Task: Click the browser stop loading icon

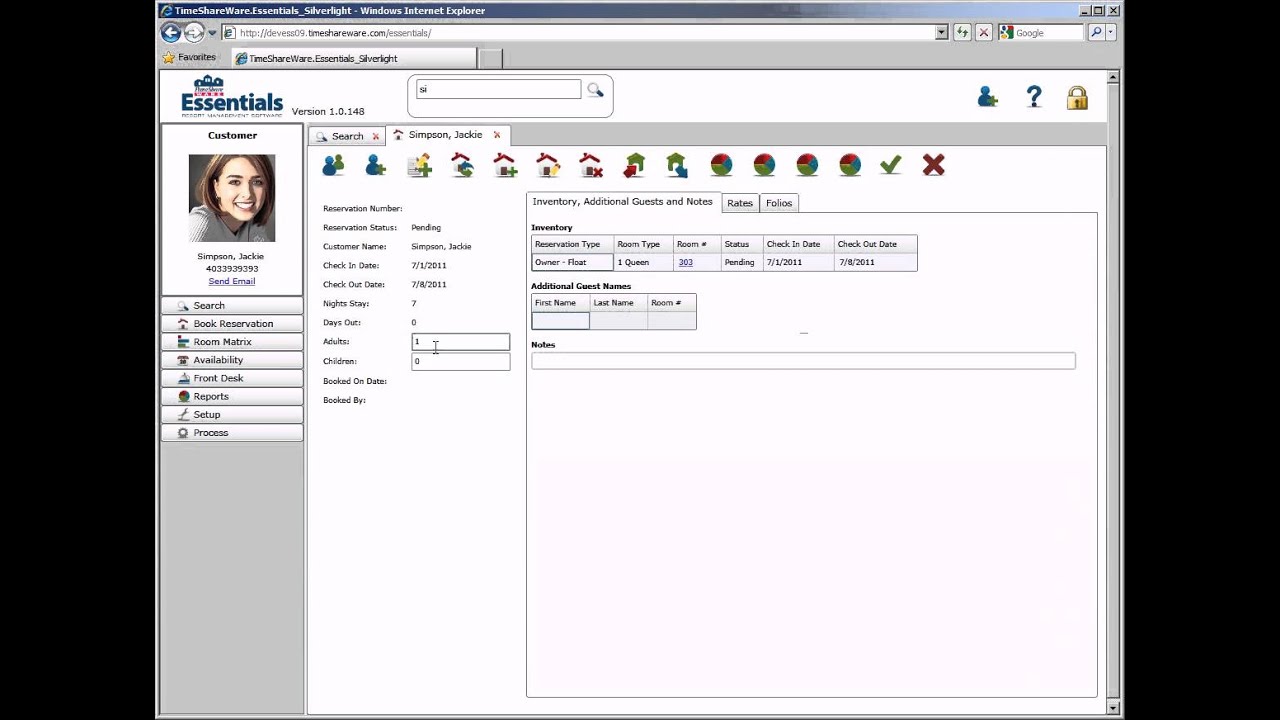Action: pos(984,32)
